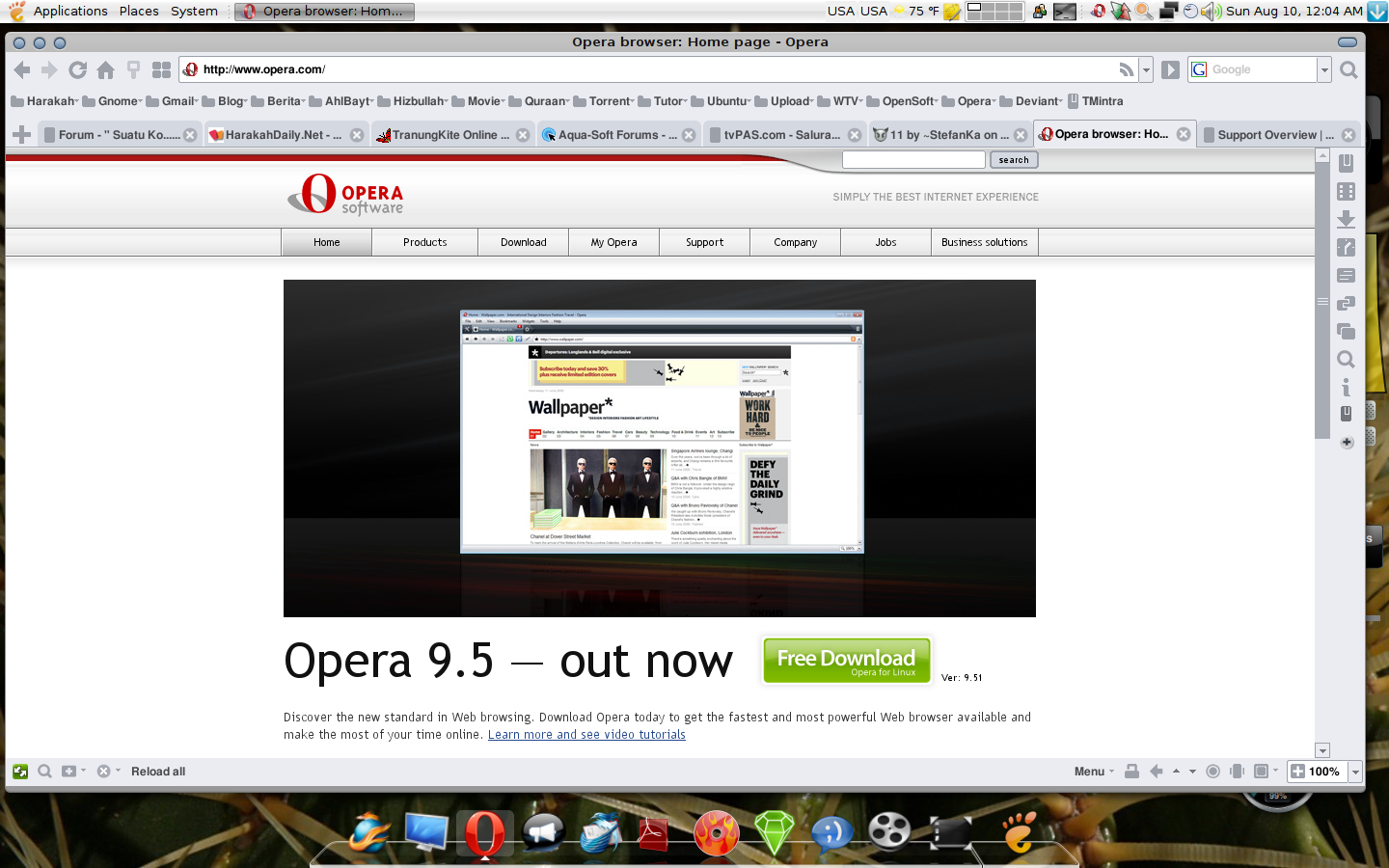
Task: Click the RSS feed icon in address bar
Action: (1126, 69)
